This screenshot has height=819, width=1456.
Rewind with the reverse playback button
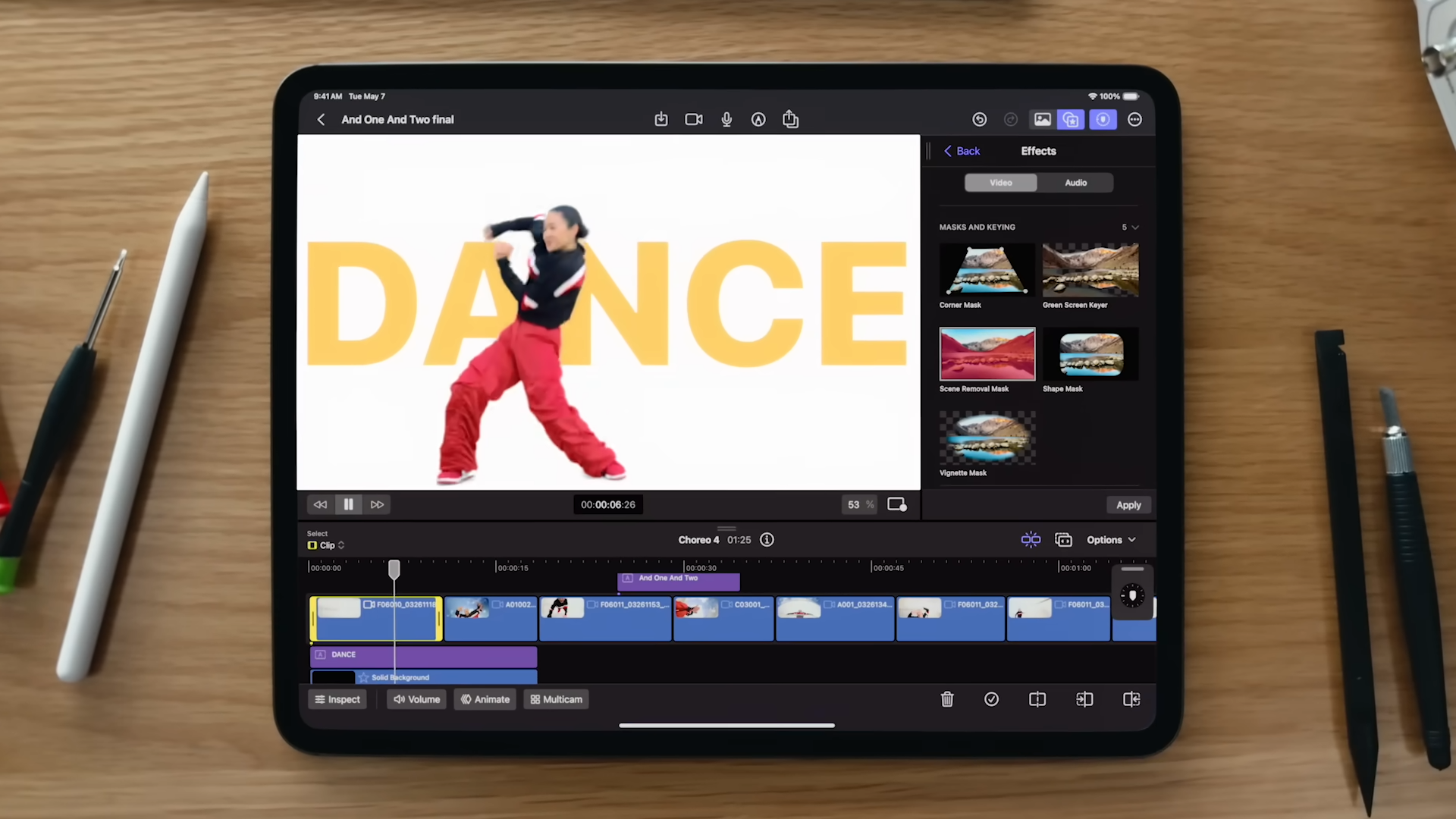pos(320,504)
